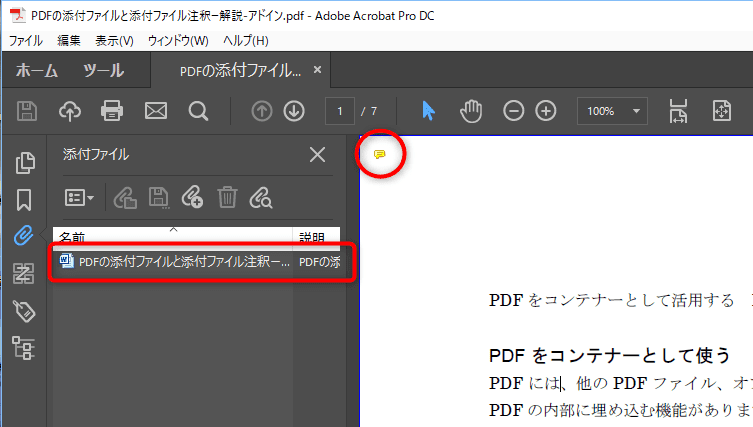Open the Bookmarks side panel
Image resolution: width=753 pixels, height=427 pixels.
[x=25, y=199]
